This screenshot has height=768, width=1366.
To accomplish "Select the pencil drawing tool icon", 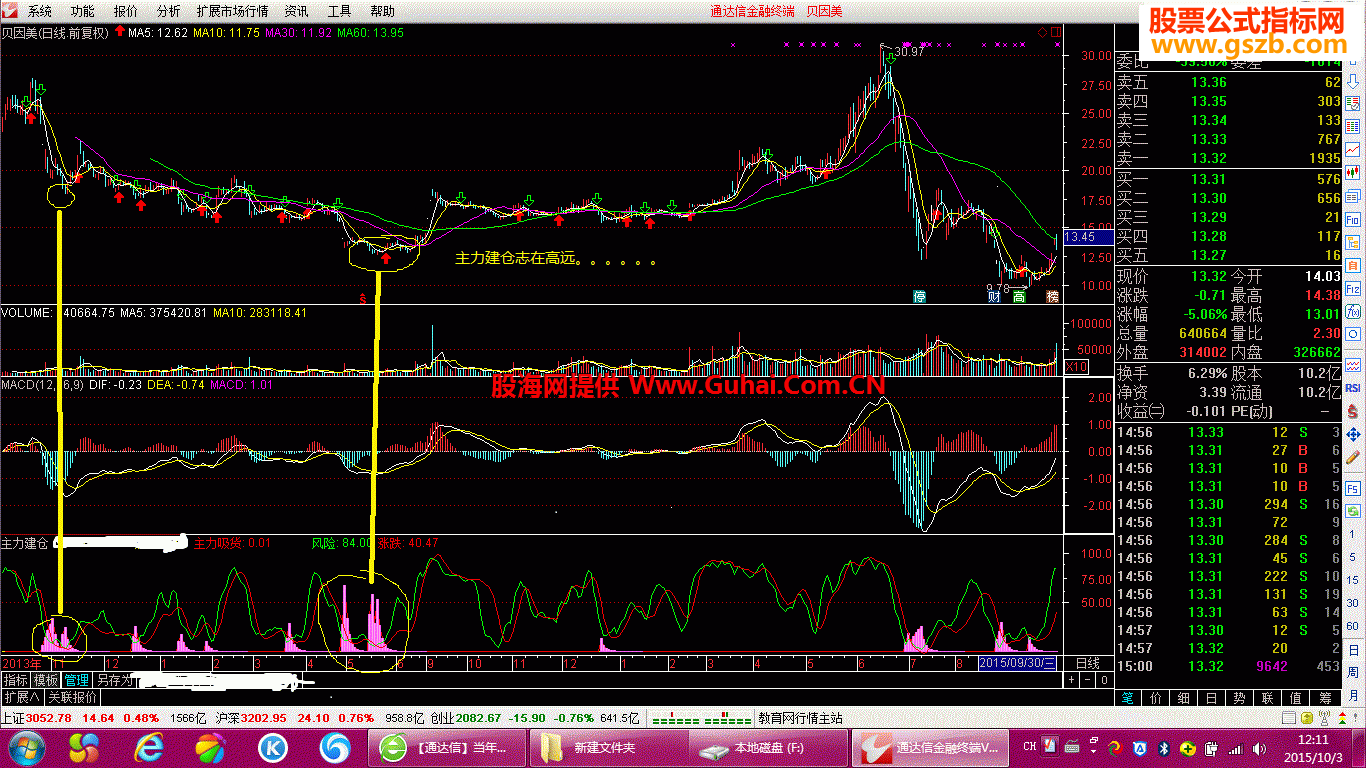I will [x=1352, y=459].
